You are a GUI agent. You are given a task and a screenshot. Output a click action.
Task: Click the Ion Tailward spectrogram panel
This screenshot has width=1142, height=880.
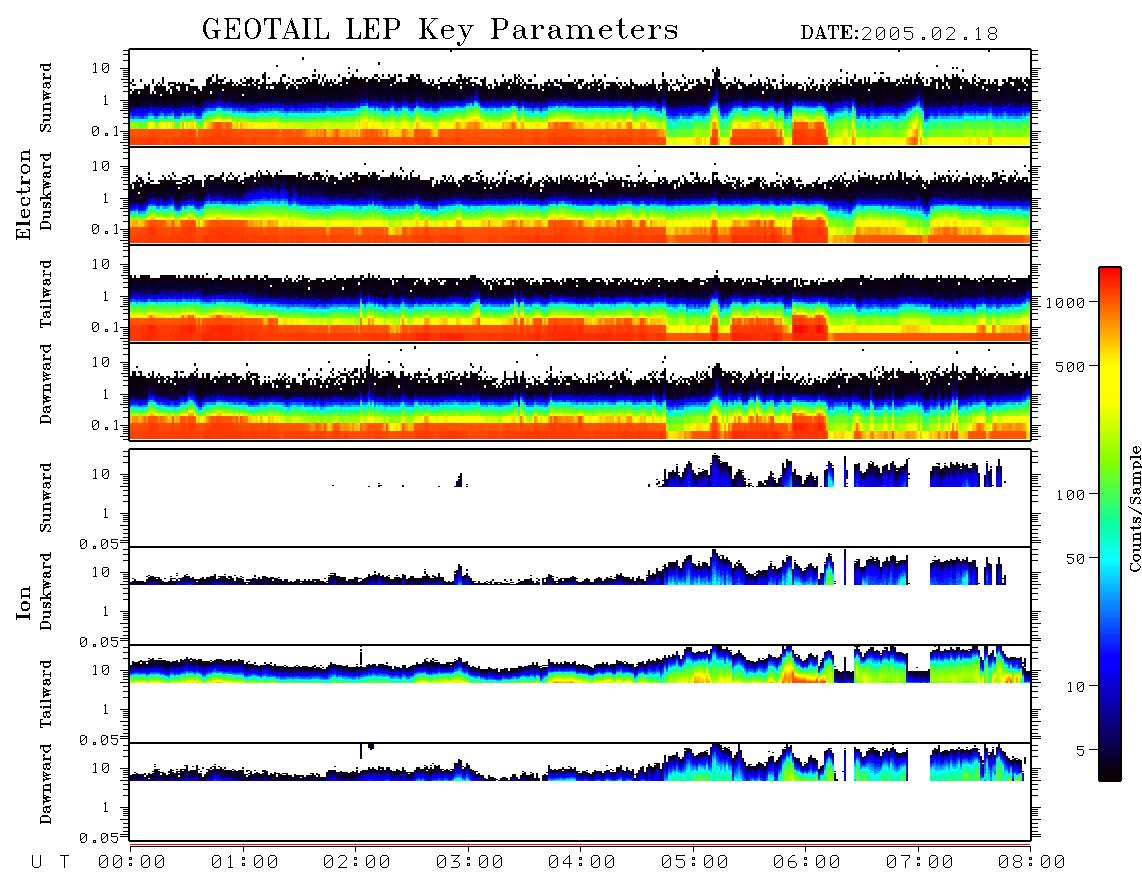point(580,694)
